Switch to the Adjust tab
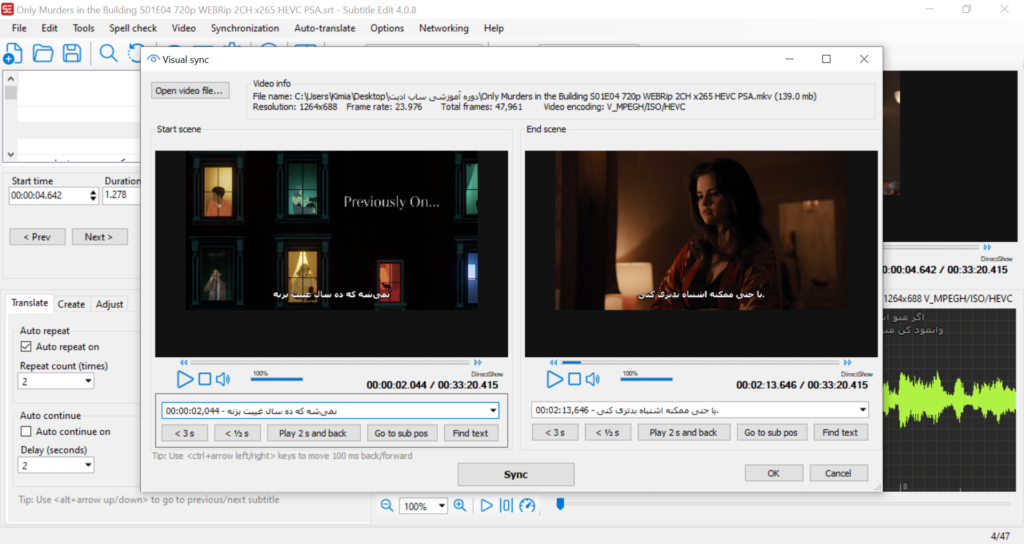The image size is (1024, 544). tap(109, 304)
